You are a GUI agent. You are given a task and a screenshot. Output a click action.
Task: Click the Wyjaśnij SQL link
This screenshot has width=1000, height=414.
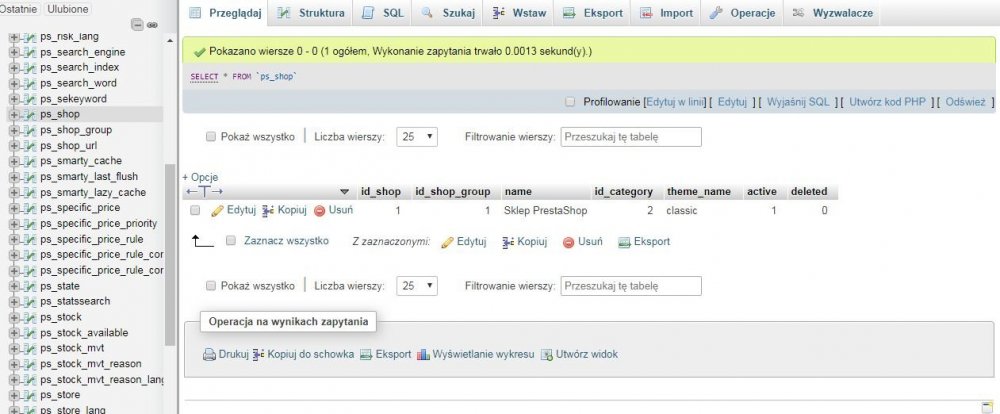[x=798, y=102]
